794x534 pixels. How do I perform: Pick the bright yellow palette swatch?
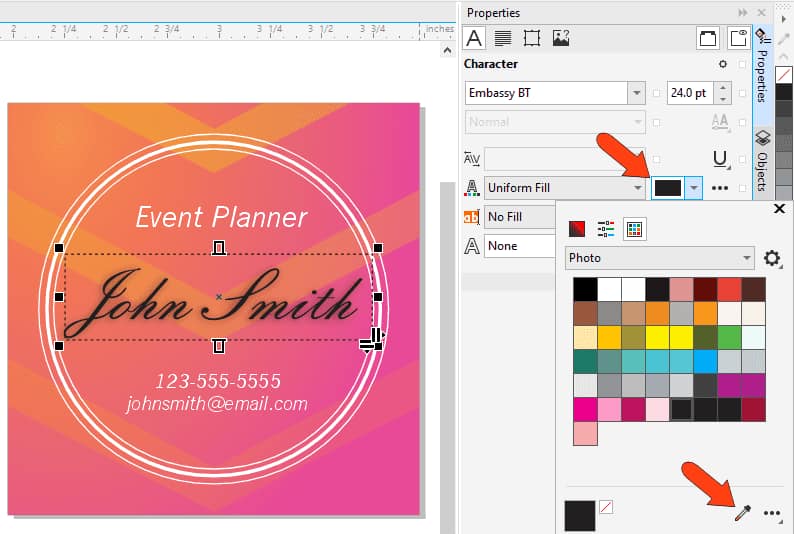(x=658, y=337)
